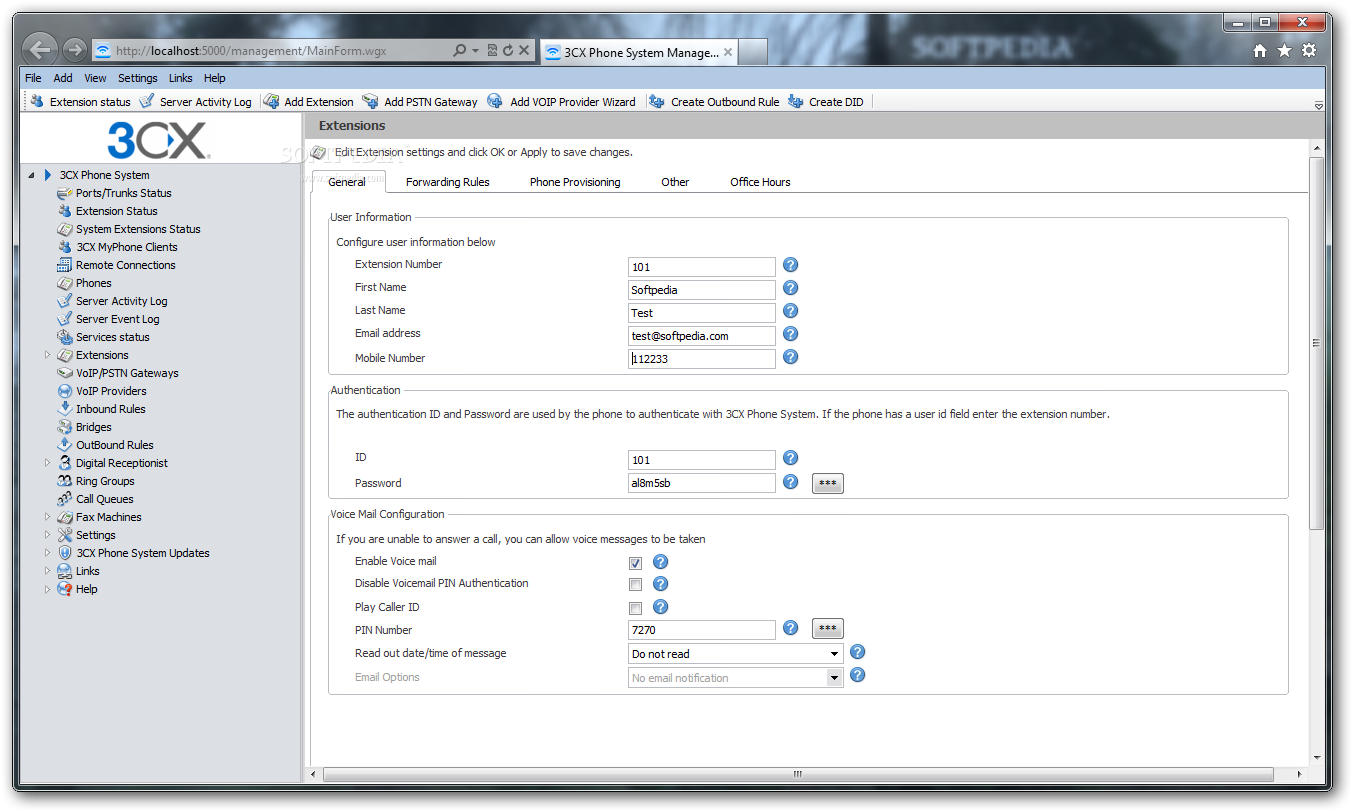Expand the Extensions tree node
The width and height of the screenshot is (1353, 812).
(47, 355)
